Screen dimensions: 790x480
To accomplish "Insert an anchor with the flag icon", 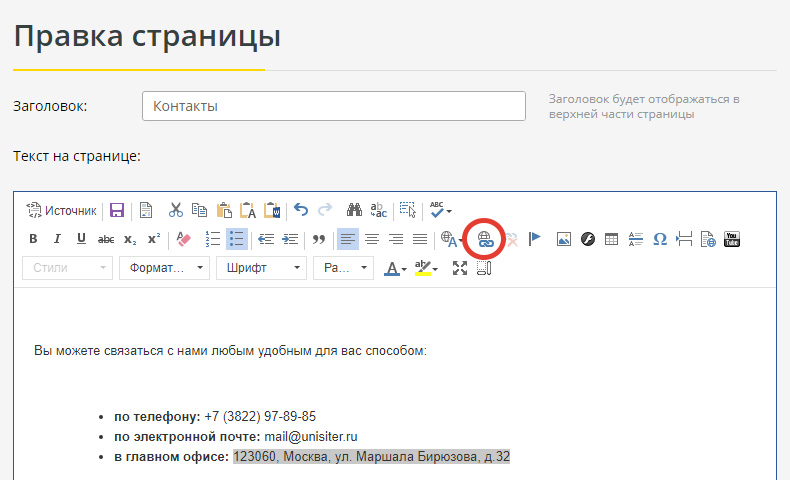I will coord(535,239).
